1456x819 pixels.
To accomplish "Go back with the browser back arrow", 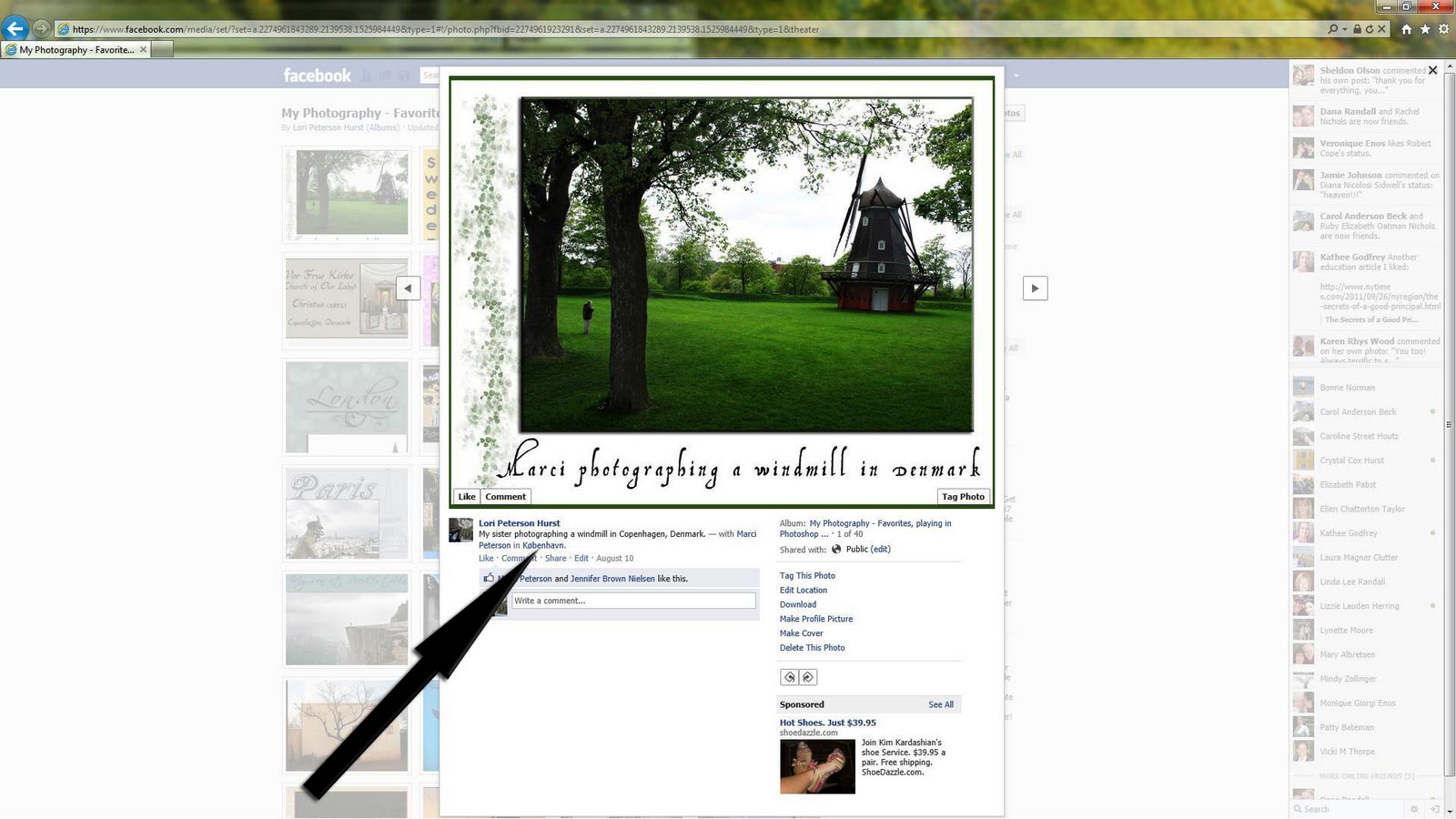I will point(15,28).
